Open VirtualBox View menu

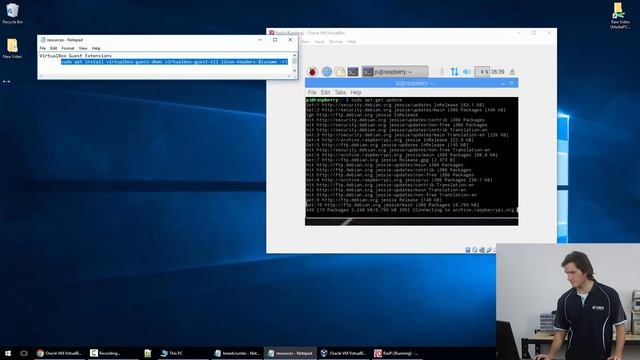click(x=305, y=42)
